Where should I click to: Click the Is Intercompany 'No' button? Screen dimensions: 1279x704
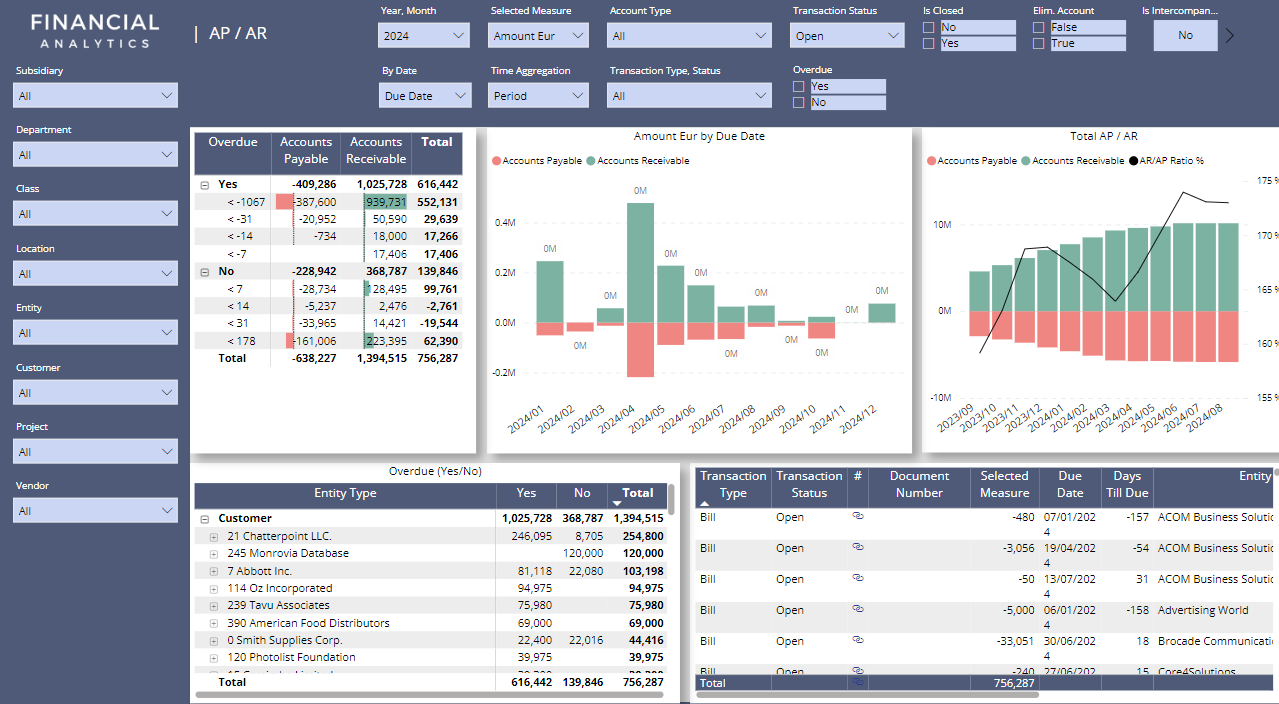coord(1185,36)
